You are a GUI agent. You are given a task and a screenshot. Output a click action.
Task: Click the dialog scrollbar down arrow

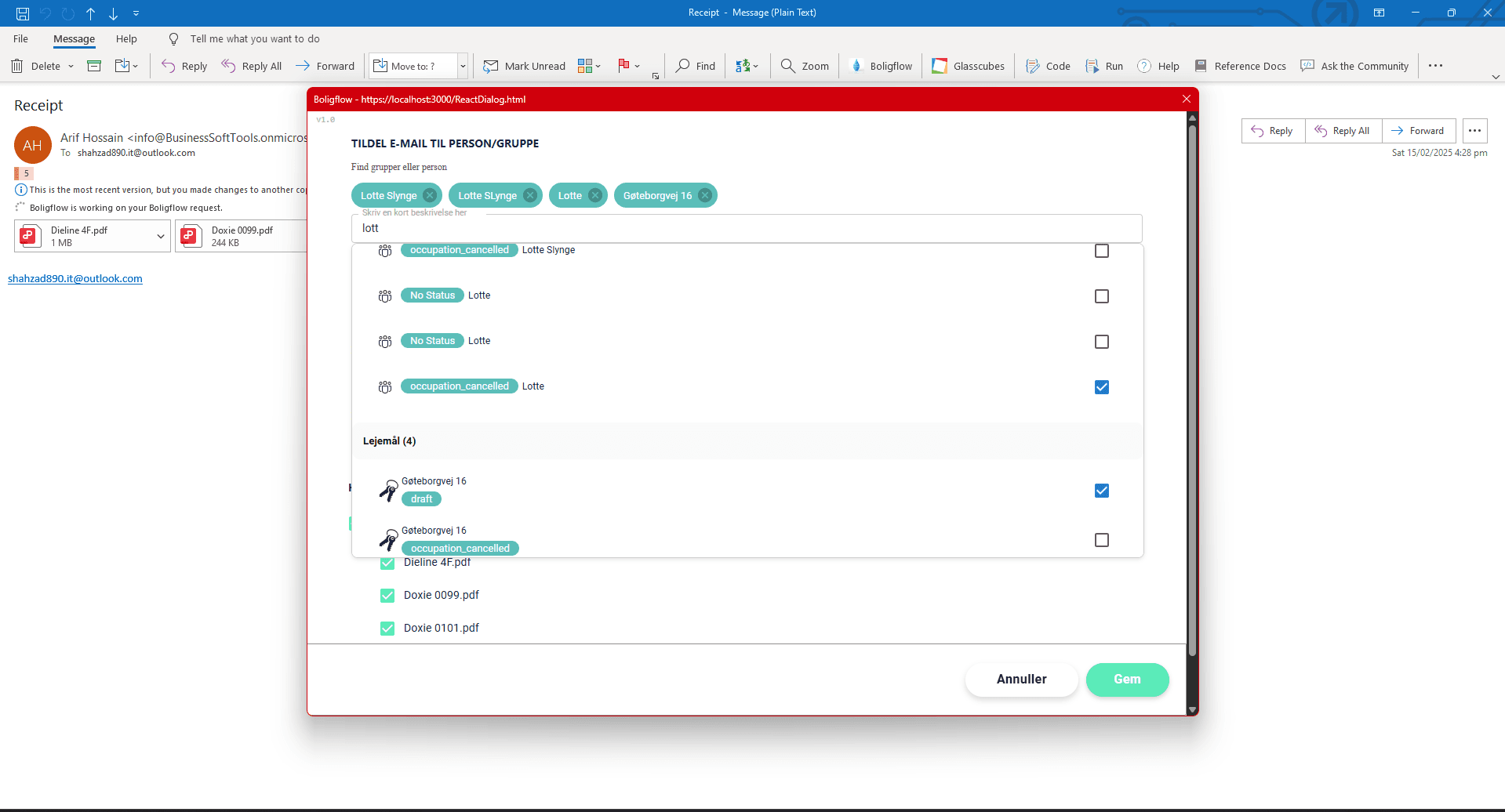tap(1192, 710)
